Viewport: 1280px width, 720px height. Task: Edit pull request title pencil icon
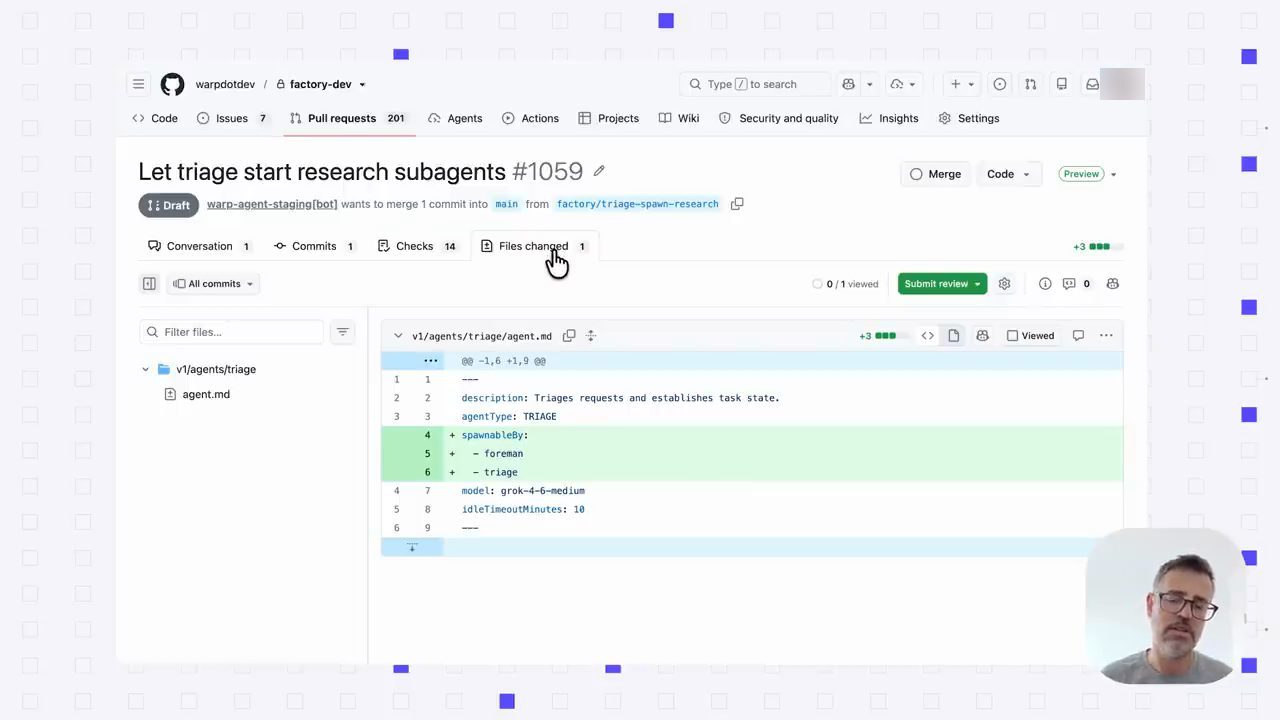coord(599,171)
